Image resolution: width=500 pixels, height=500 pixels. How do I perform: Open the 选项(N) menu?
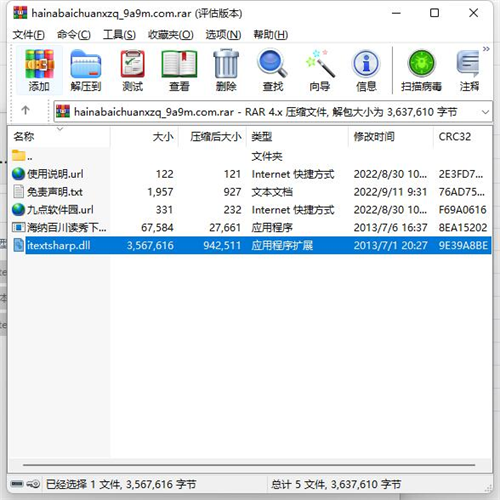(x=223, y=35)
